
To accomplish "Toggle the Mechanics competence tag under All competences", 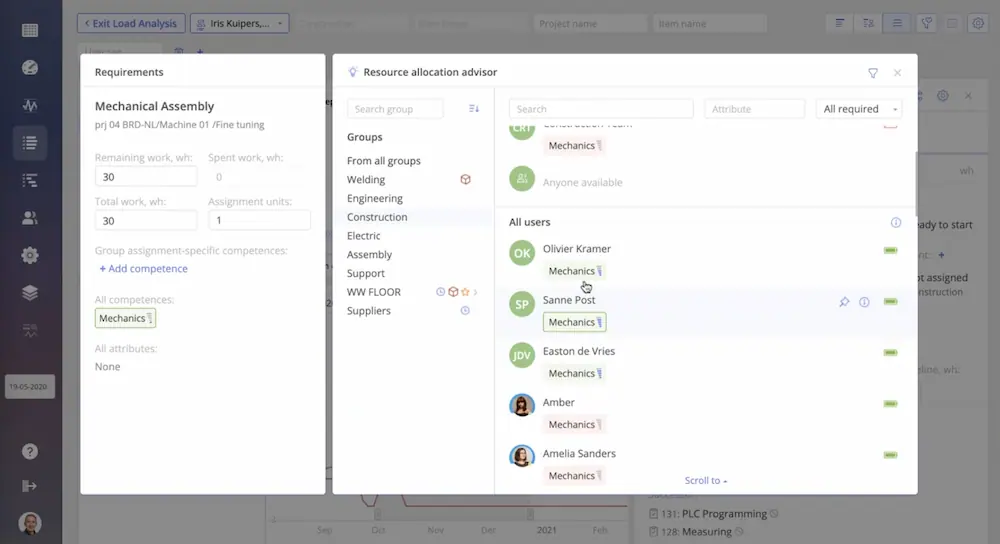I will 125,318.
